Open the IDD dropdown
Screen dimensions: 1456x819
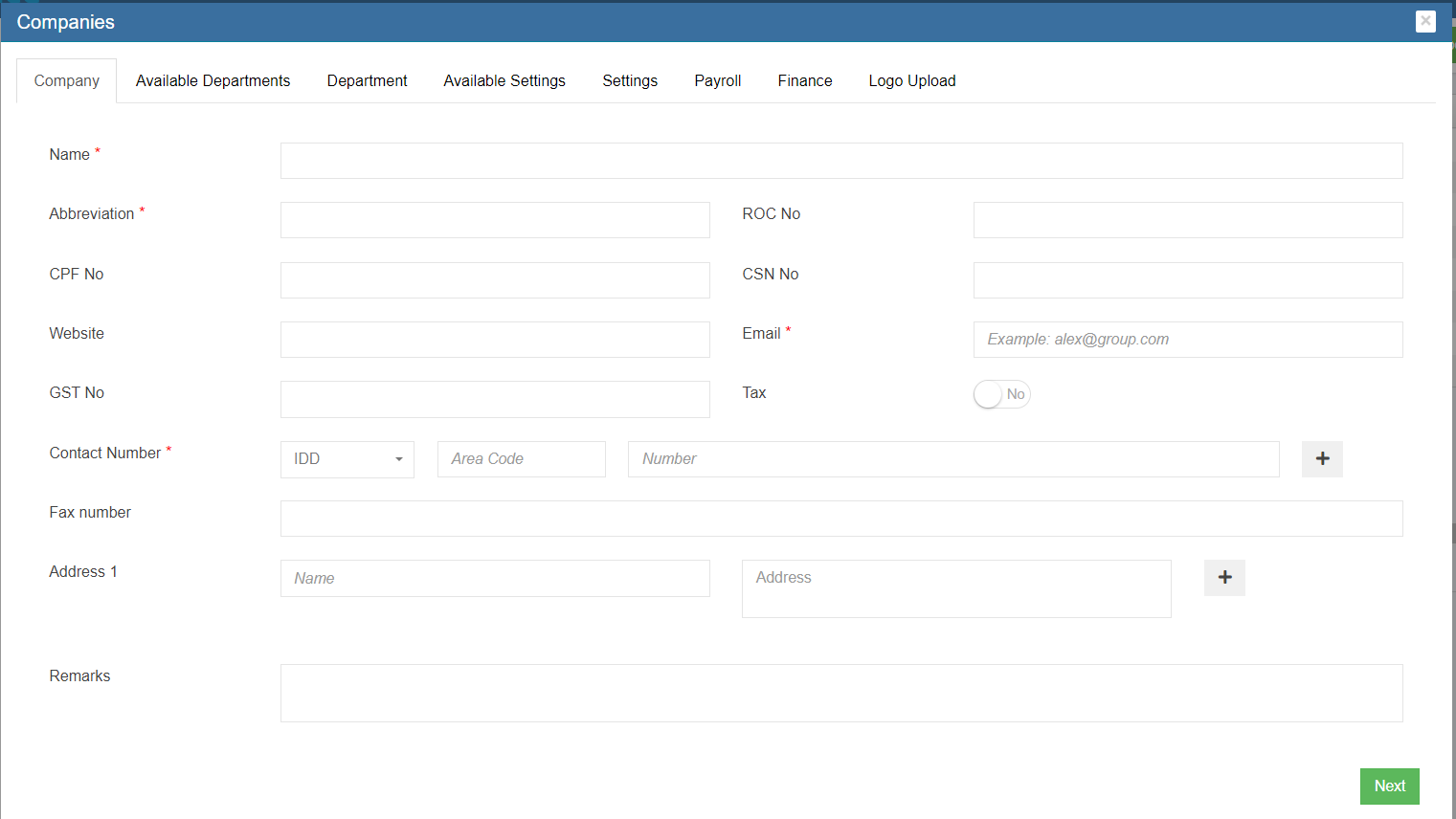point(347,459)
